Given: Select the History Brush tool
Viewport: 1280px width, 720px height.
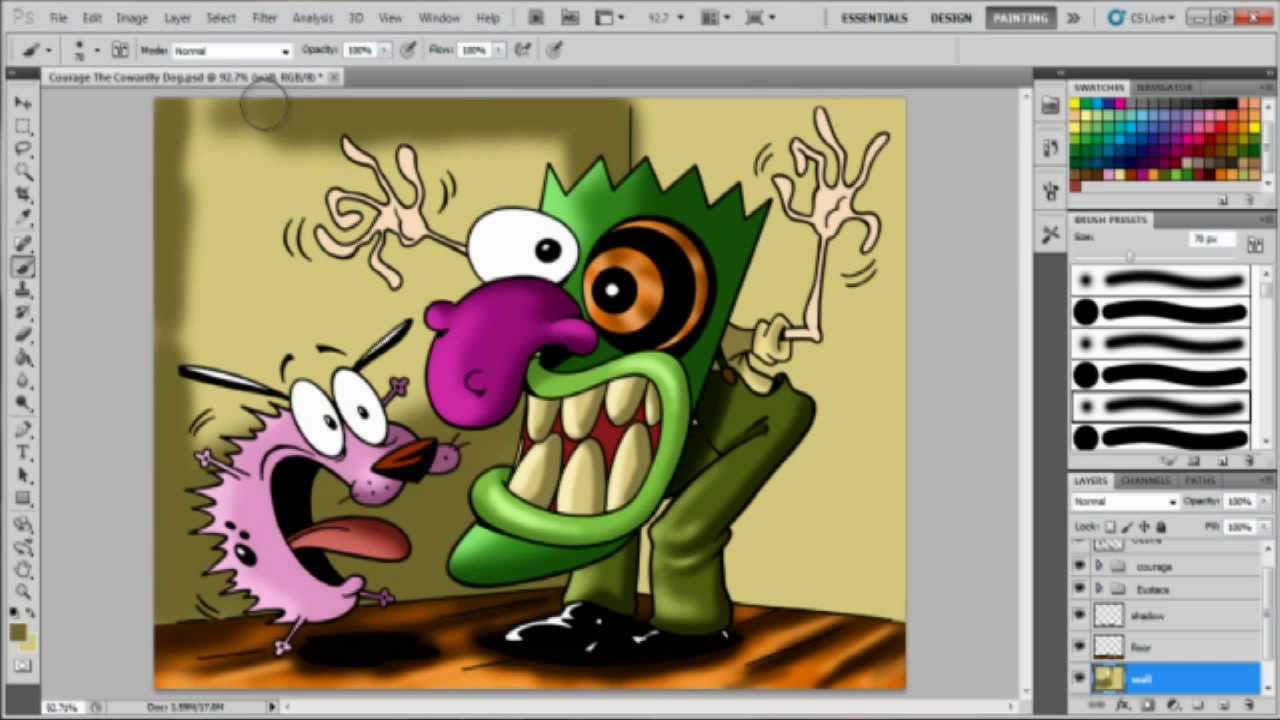Looking at the screenshot, I should 23,313.
